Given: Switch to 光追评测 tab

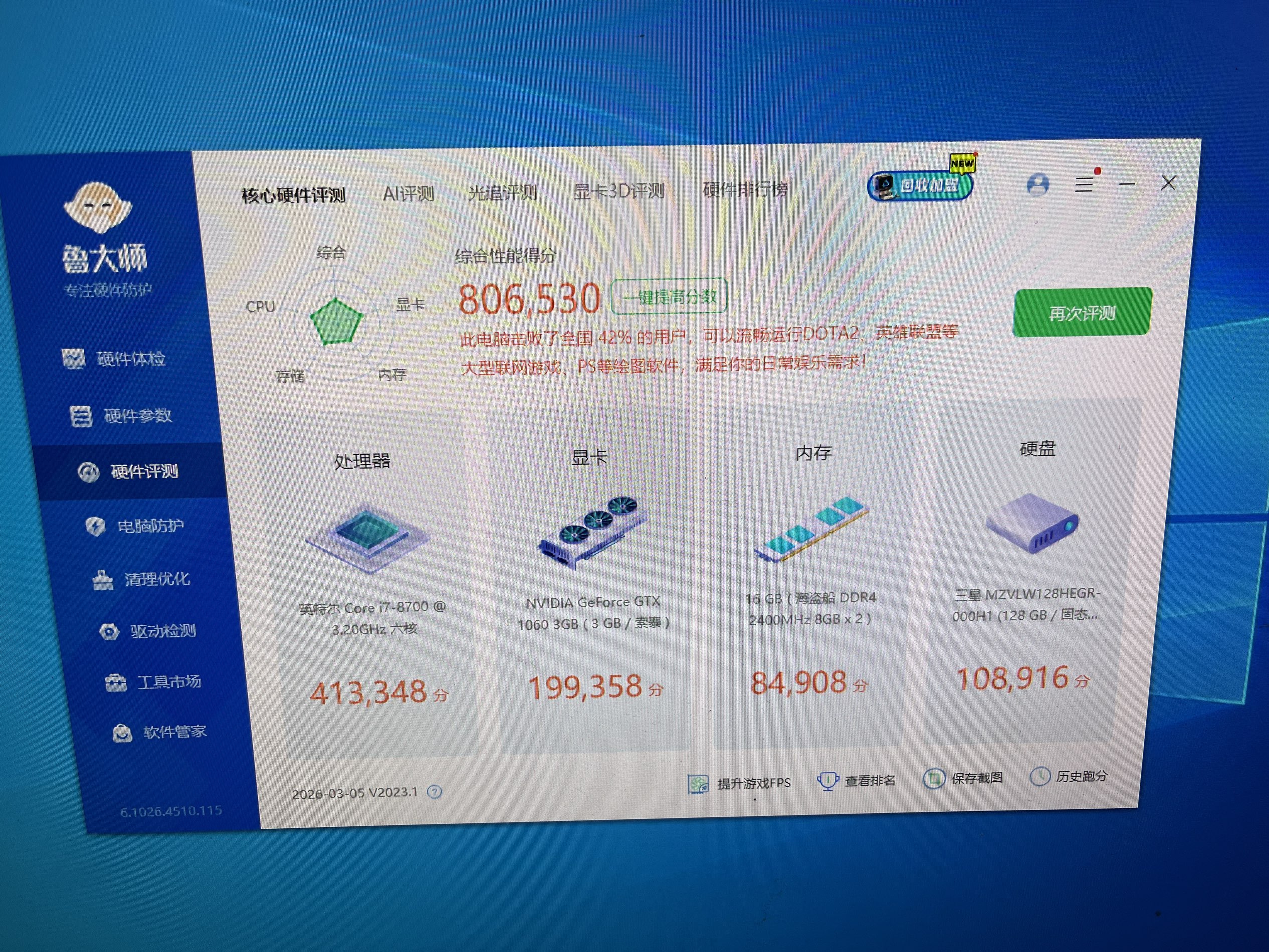Looking at the screenshot, I should tap(502, 193).
